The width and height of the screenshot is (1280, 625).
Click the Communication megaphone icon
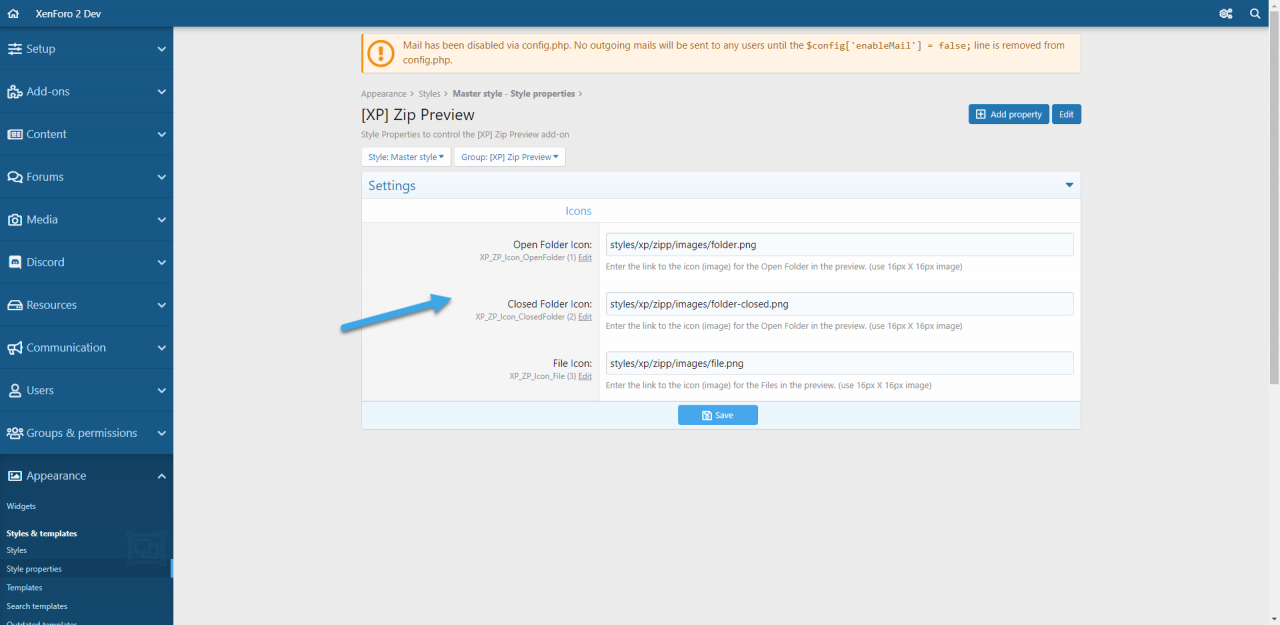15,348
